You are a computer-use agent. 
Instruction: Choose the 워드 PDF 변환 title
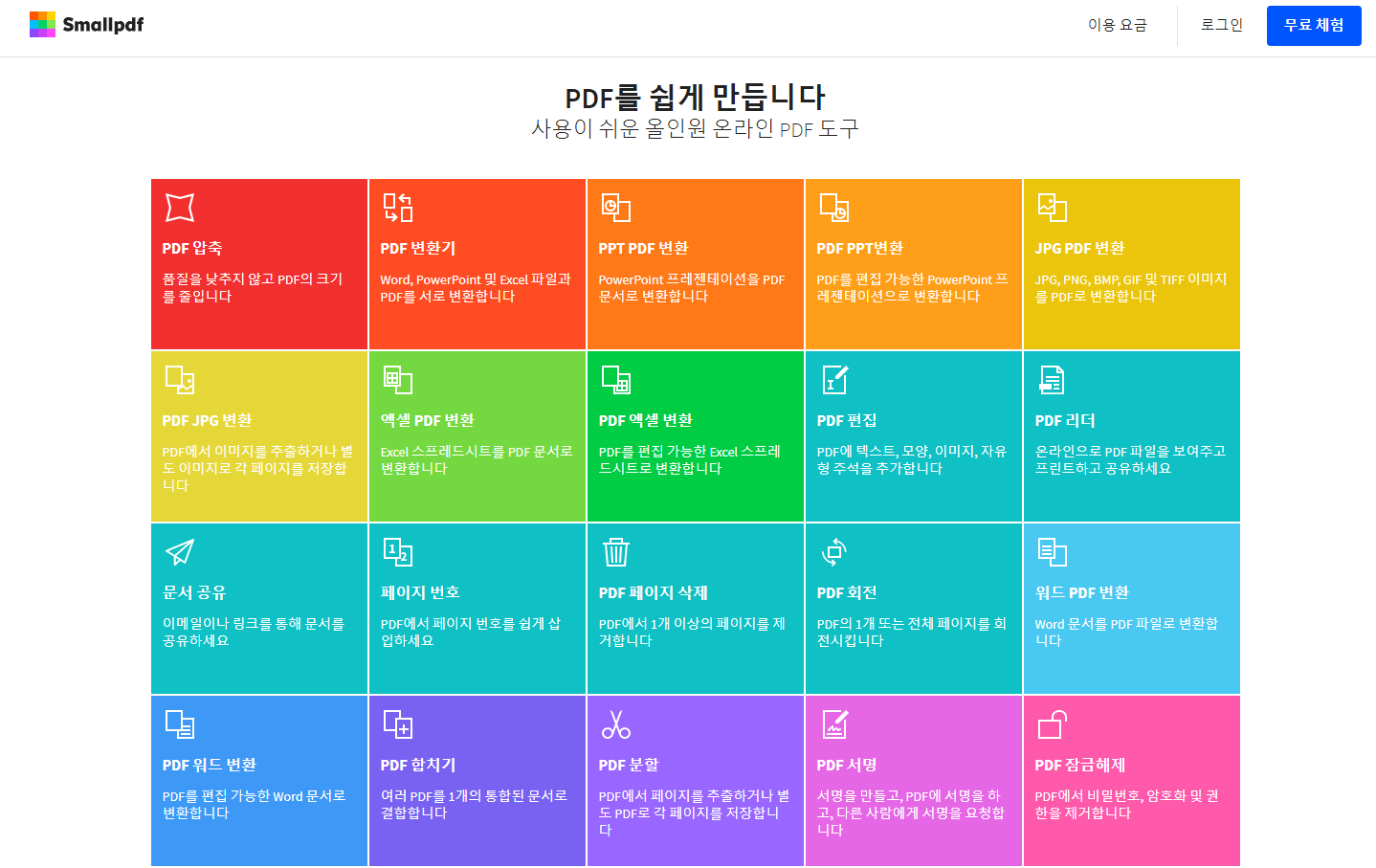pos(1082,593)
